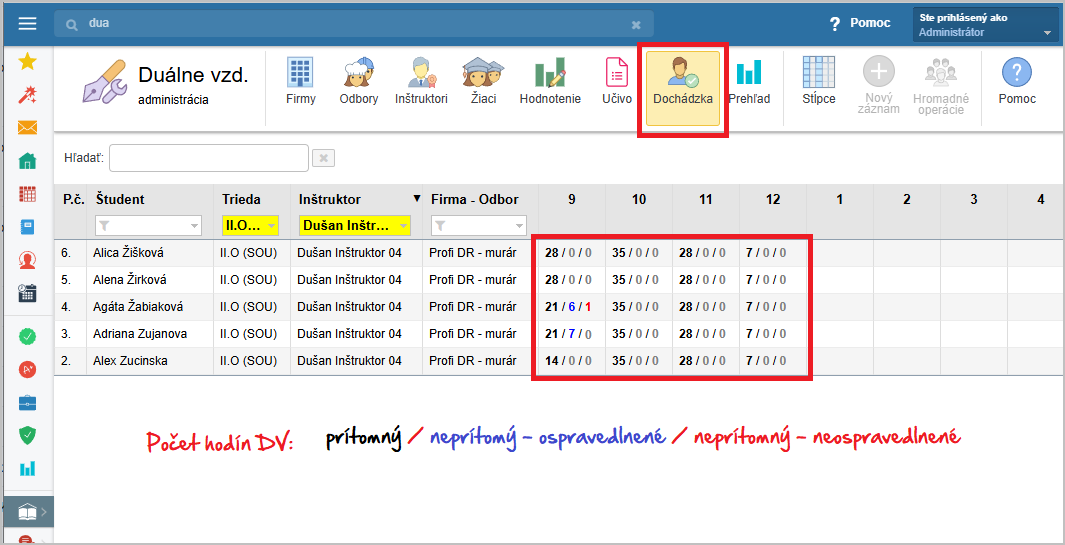Open Hodnotenie evaluation section
The image size is (1065, 545).
coord(550,82)
